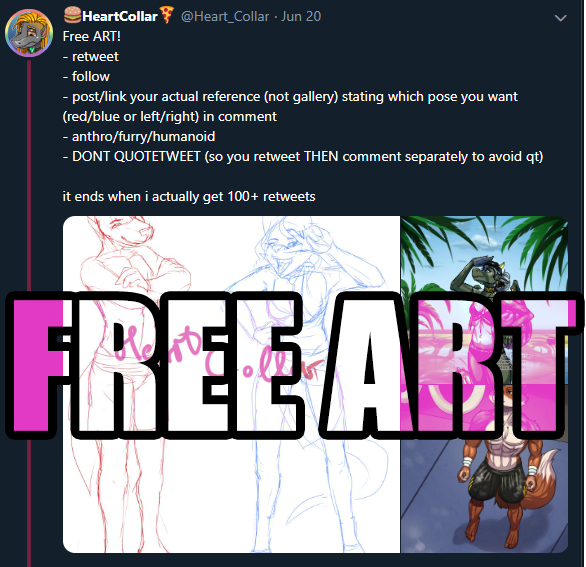Image resolution: width=586 pixels, height=567 pixels.
Task: Open the Jun 20 timestamp permalink
Action: [x=301, y=16]
